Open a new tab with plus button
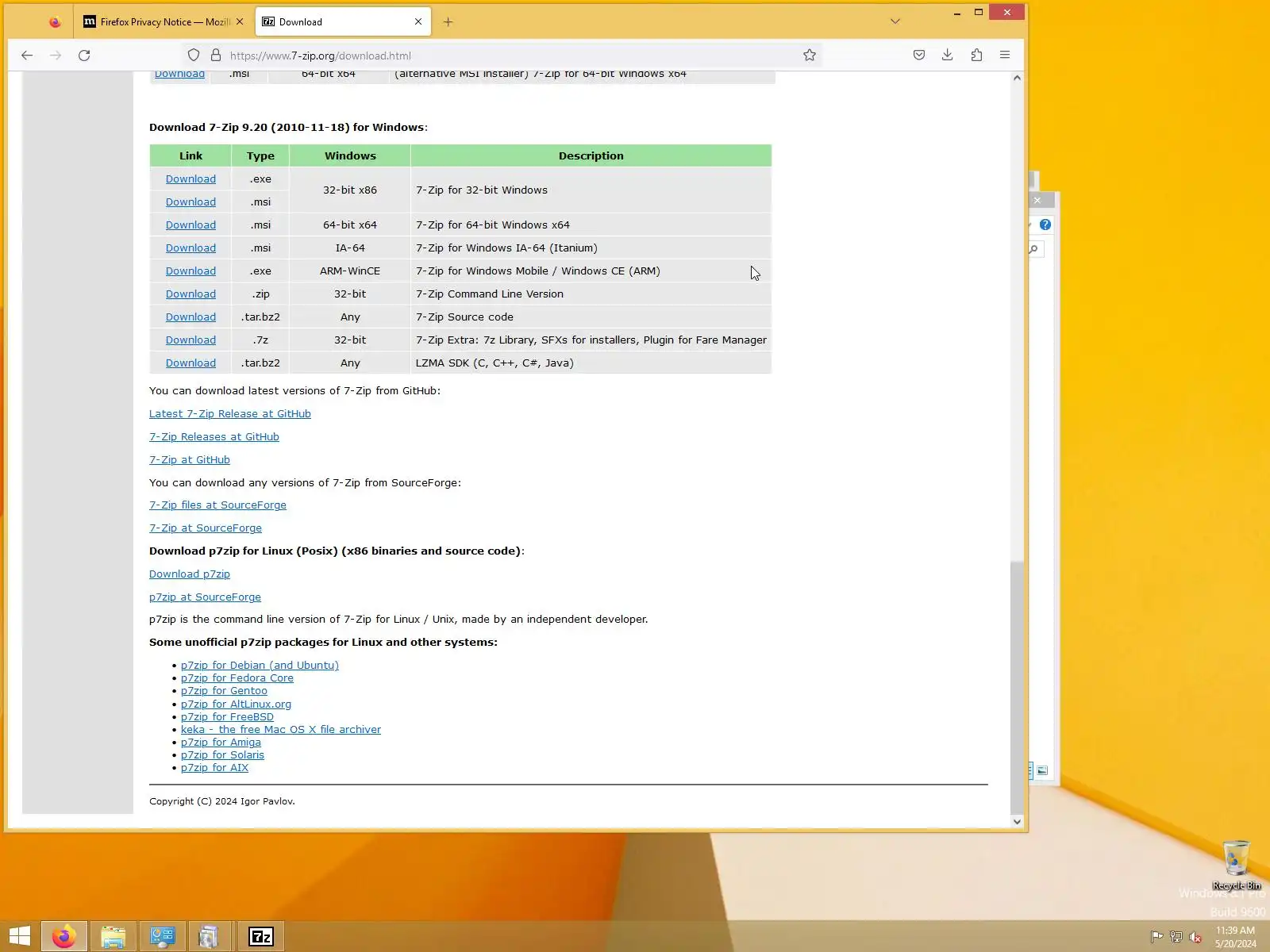Screen dimensions: 1270x952 point(448,22)
